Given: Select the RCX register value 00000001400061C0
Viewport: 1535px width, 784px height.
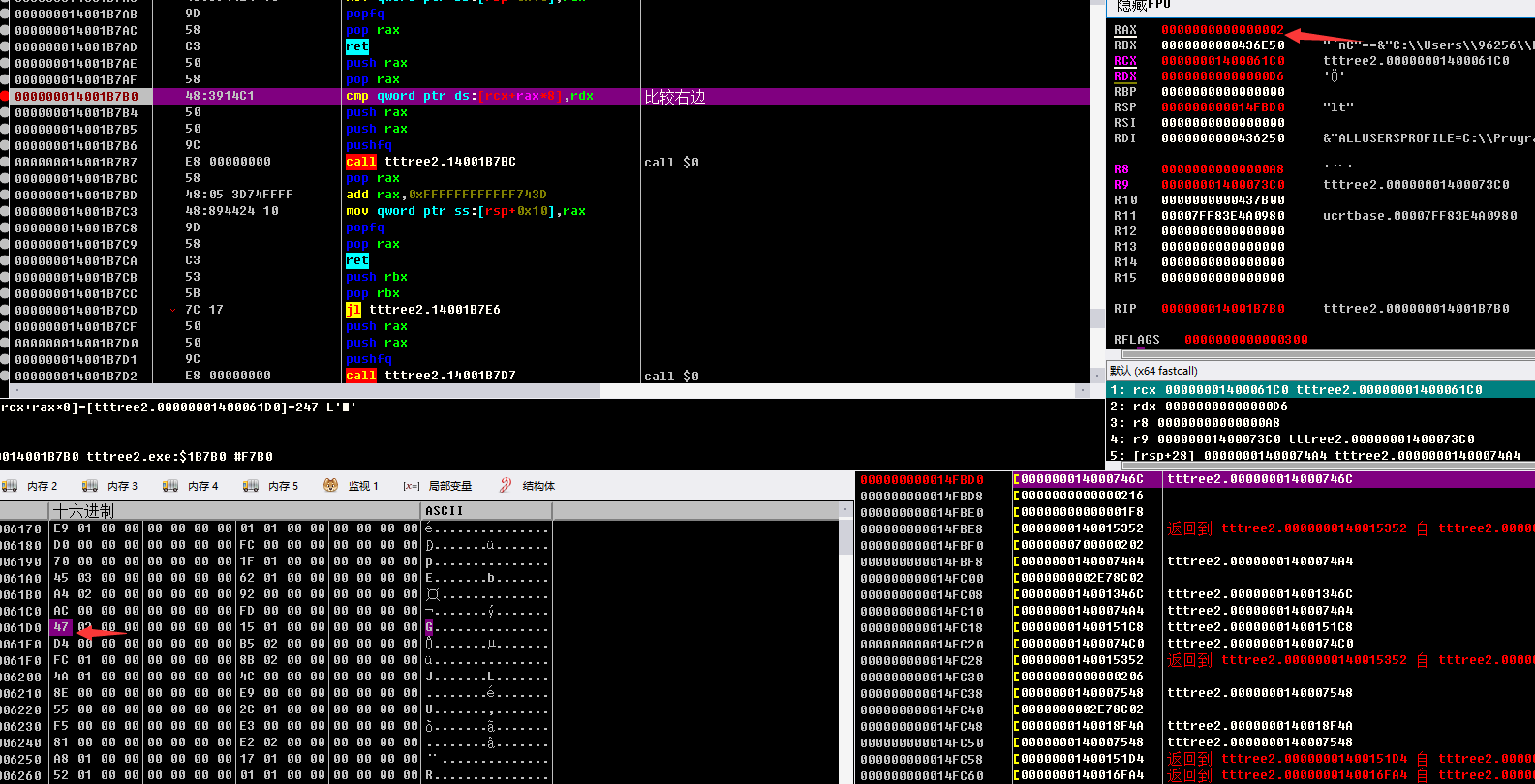Looking at the screenshot, I should click(1223, 61).
